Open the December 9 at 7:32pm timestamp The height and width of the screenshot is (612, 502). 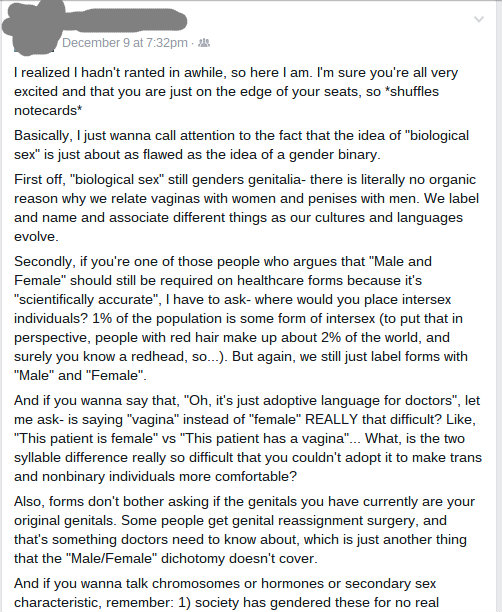(x=125, y=43)
